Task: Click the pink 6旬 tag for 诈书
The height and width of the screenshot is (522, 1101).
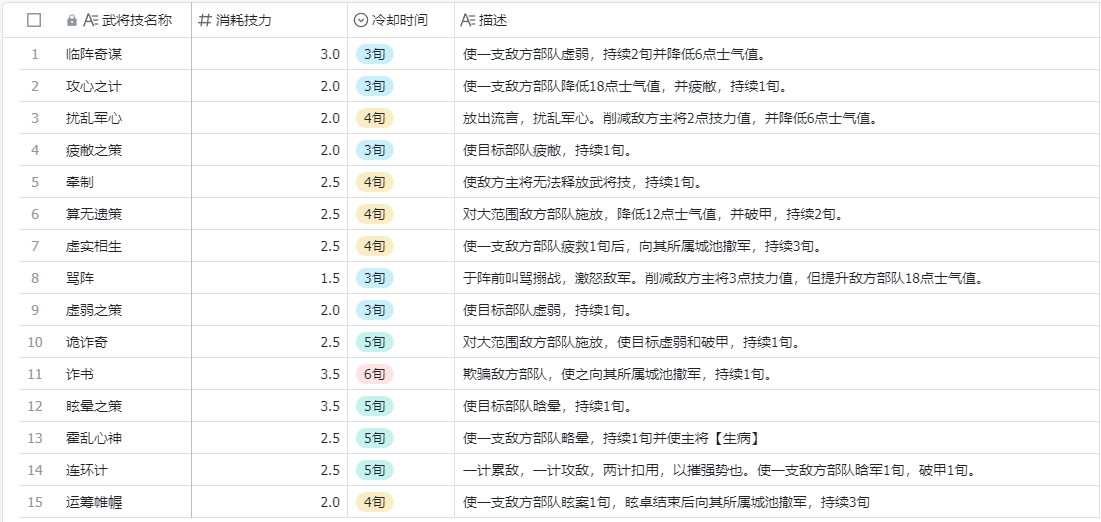Action: coord(375,374)
